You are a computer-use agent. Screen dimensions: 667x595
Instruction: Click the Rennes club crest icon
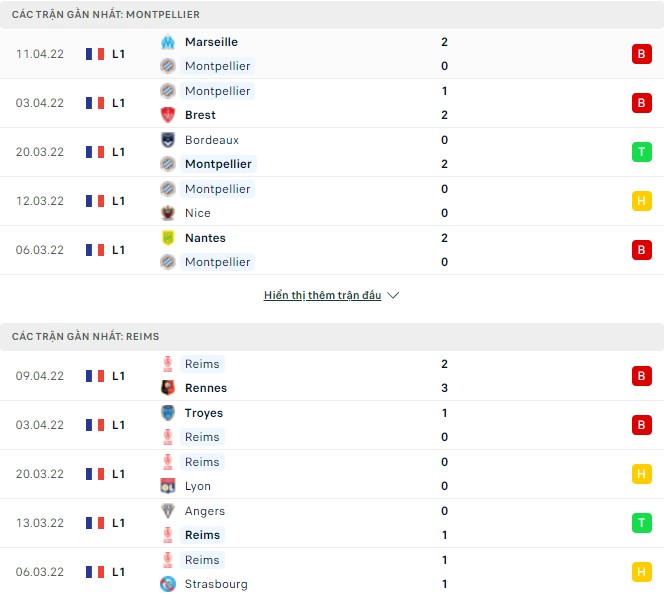168,388
